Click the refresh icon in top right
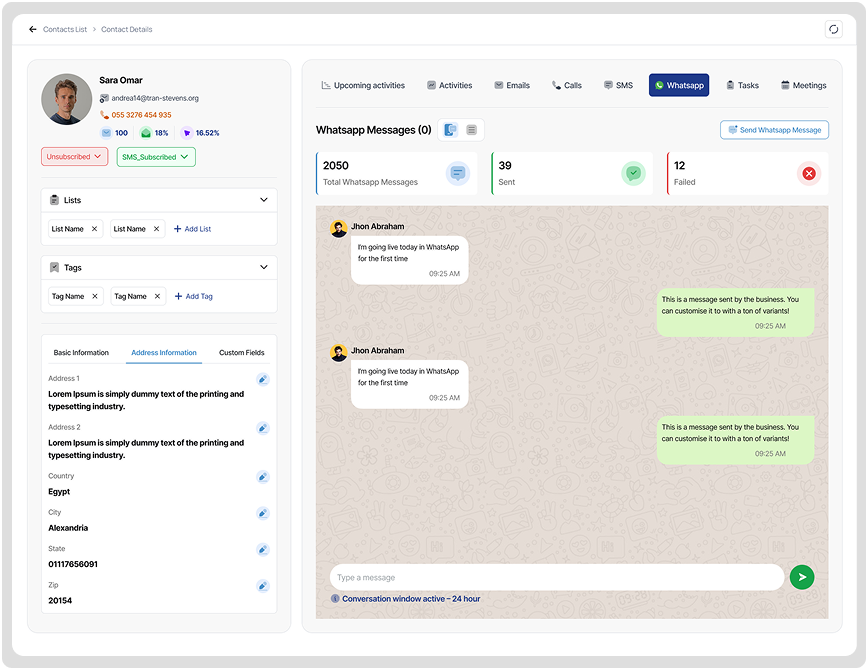The image size is (868, 670). tap(833, 30)
